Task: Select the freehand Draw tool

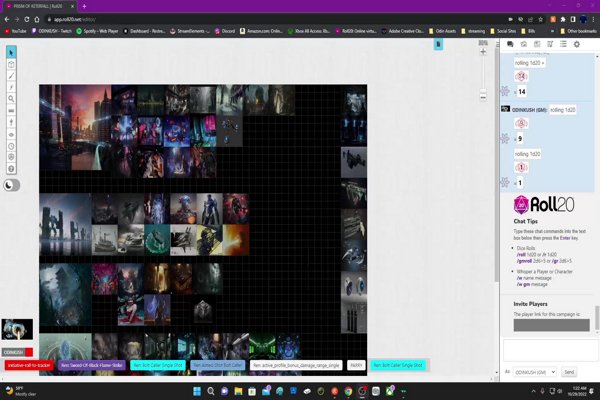Action: 11,76
